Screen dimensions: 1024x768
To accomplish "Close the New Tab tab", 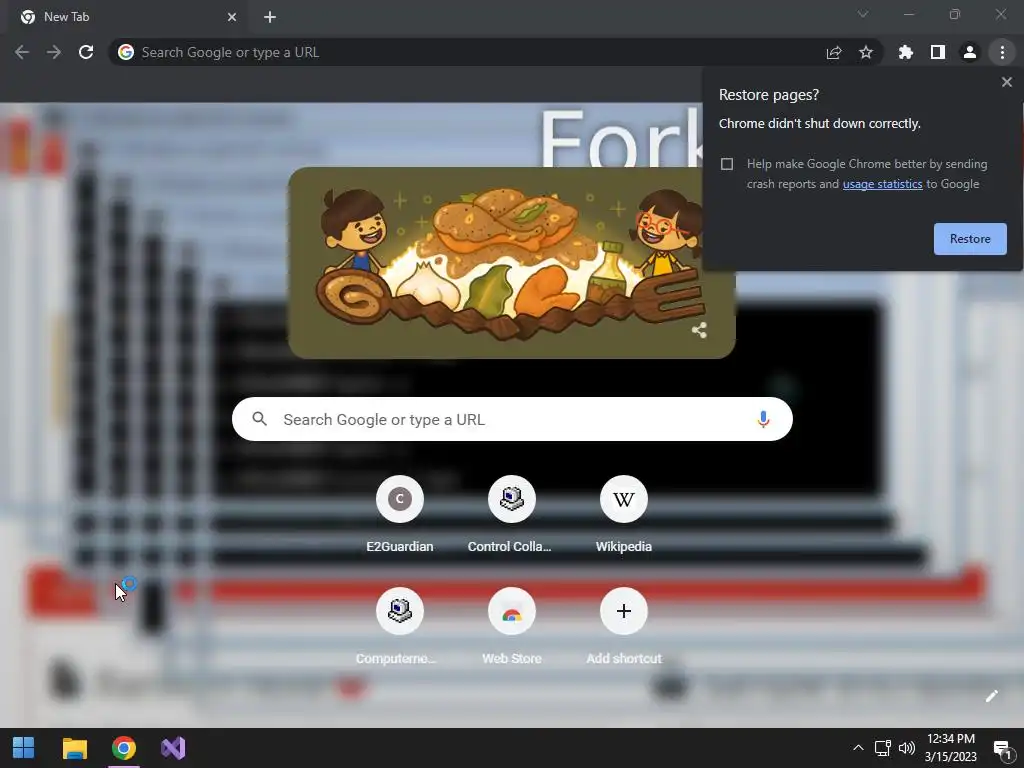I will (232, 17).
